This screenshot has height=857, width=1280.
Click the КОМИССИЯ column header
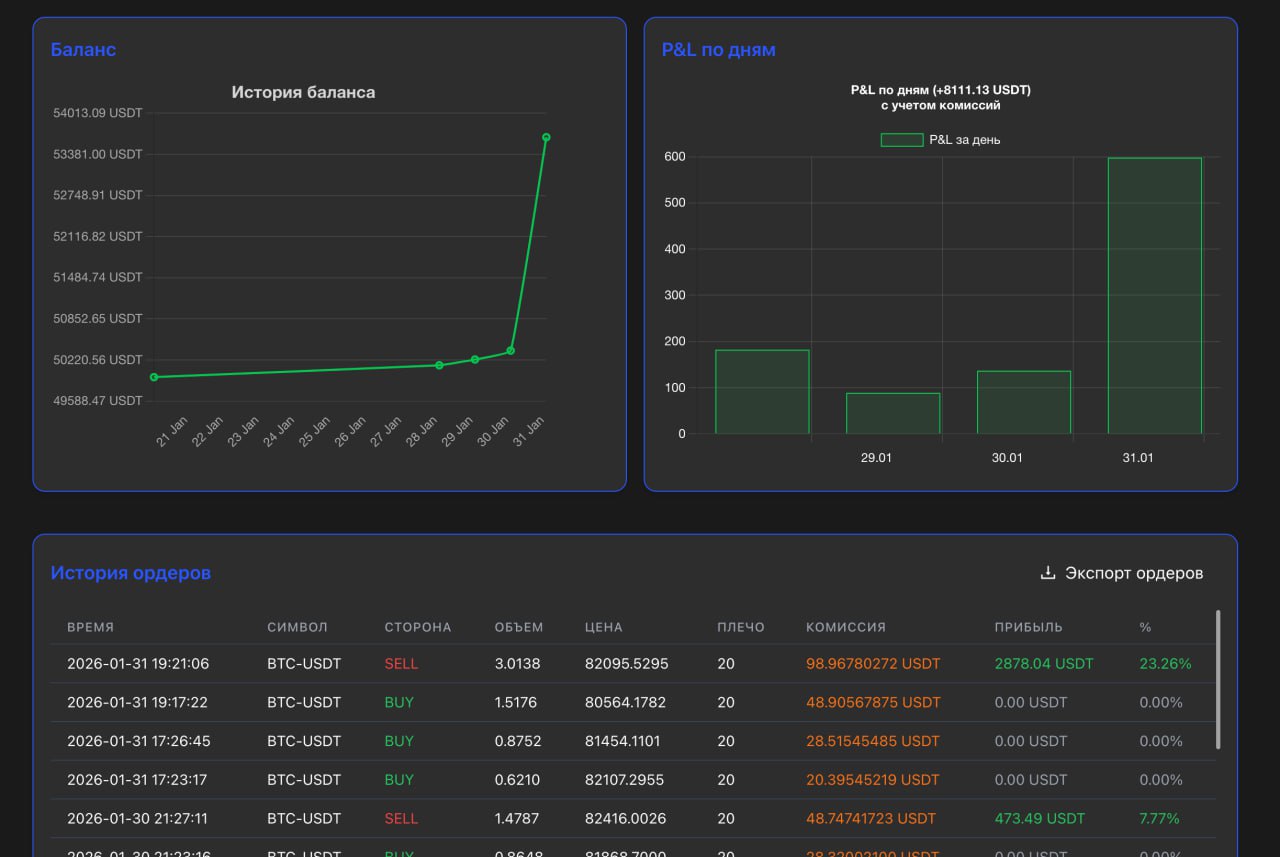coord(846,627)
